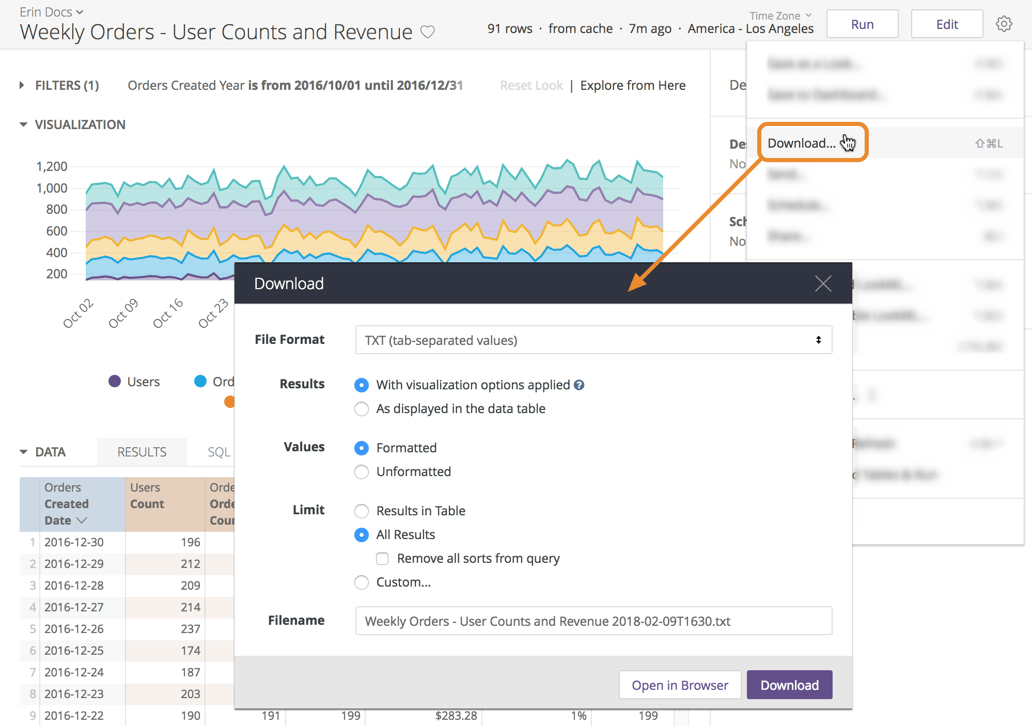Click the heart favorite icon beside title

428,32
